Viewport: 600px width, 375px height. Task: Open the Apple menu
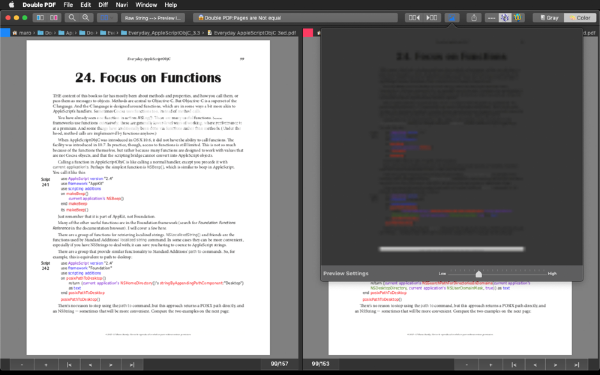click(11, 5)
